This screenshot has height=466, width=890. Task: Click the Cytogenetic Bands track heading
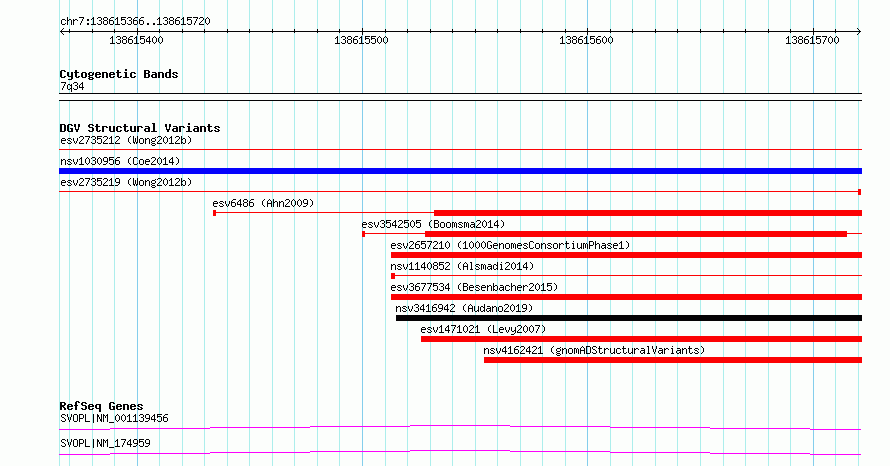point(119,74)
